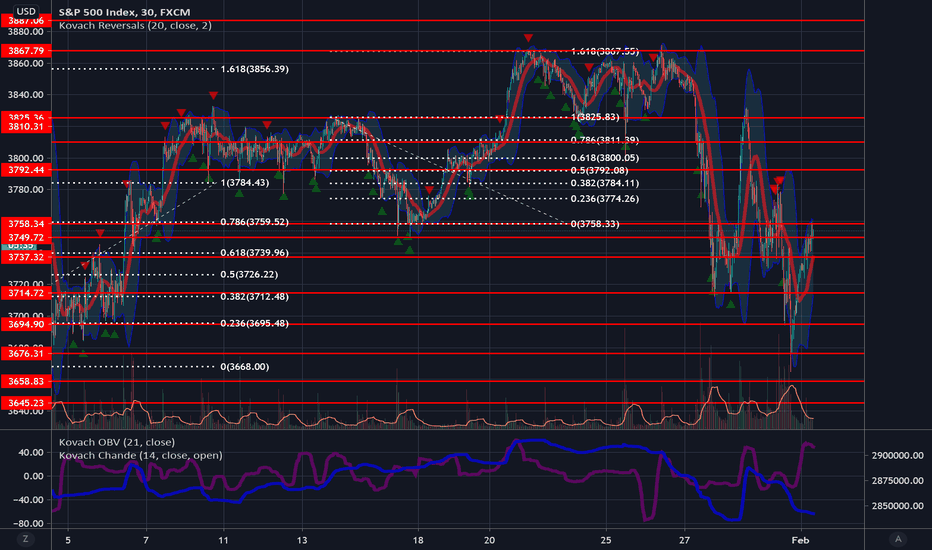Click the 2850000.00 OBV scale value

[x=898, y=506]
